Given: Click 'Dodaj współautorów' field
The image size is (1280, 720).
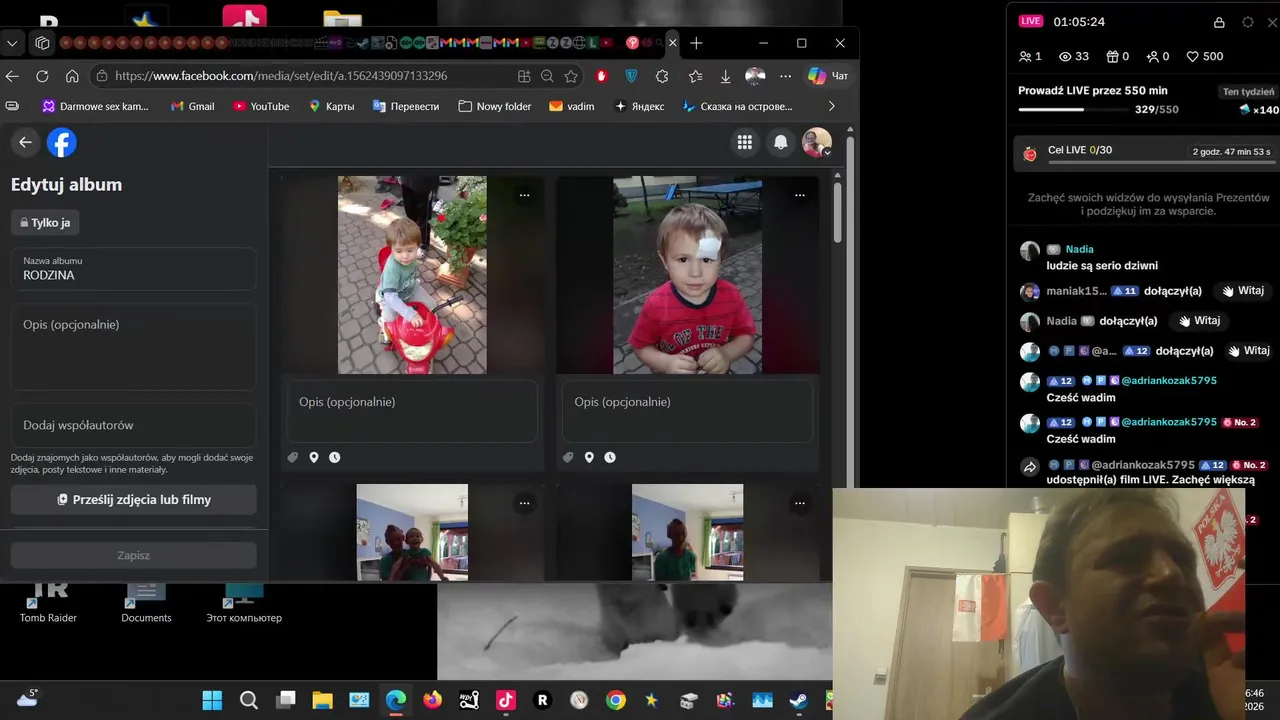Looking at the screenshot, I should pyautogui.click(x=134, y=425).
